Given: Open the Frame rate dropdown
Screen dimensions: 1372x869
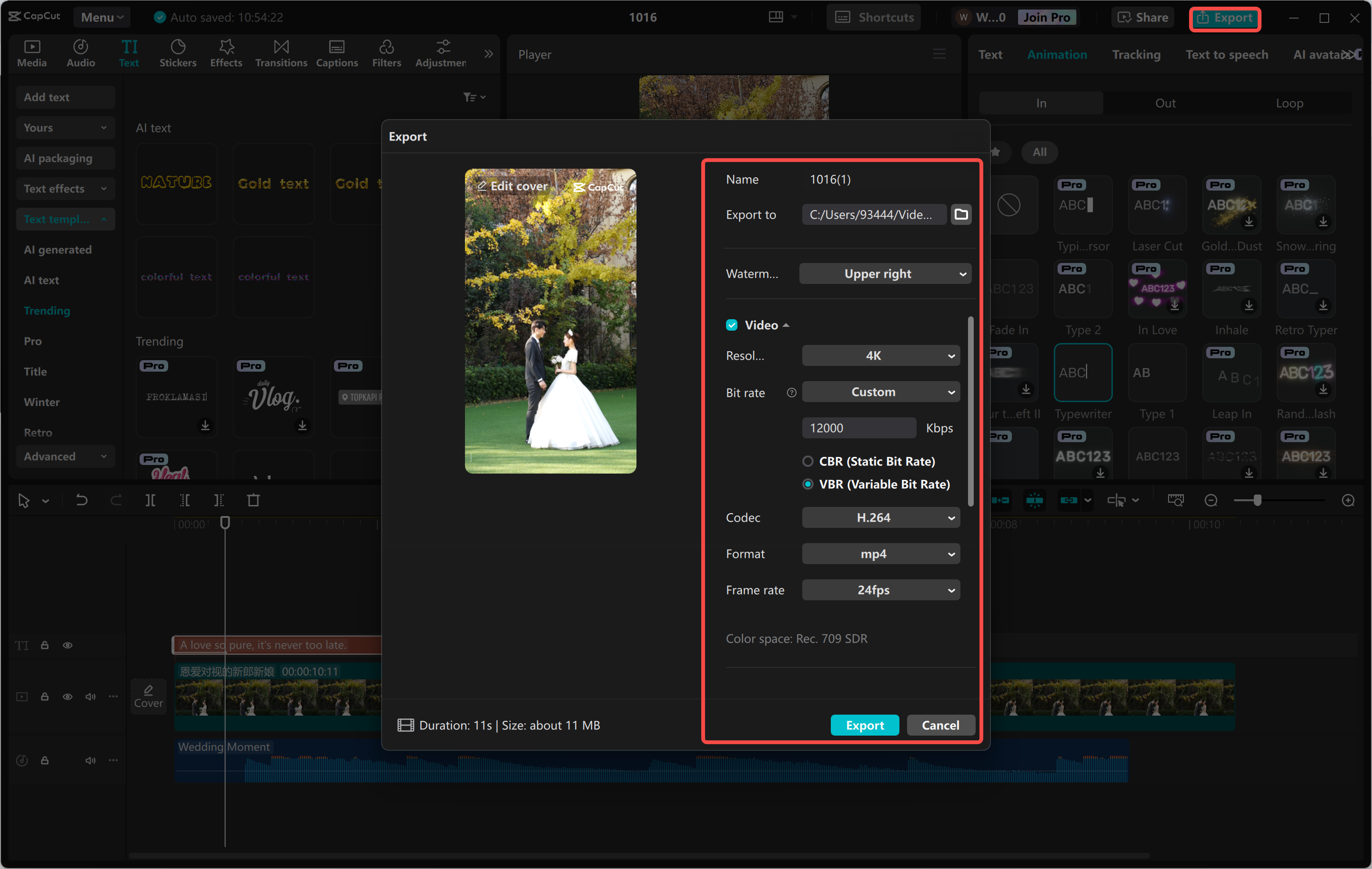Looking at the screenshot, I should [x=880, y=590].
